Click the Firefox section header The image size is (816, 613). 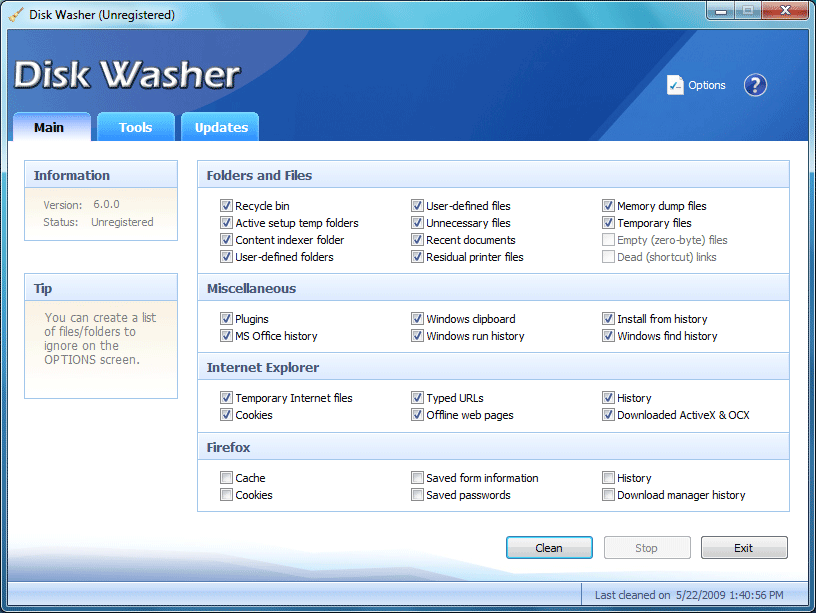(493, 447)
